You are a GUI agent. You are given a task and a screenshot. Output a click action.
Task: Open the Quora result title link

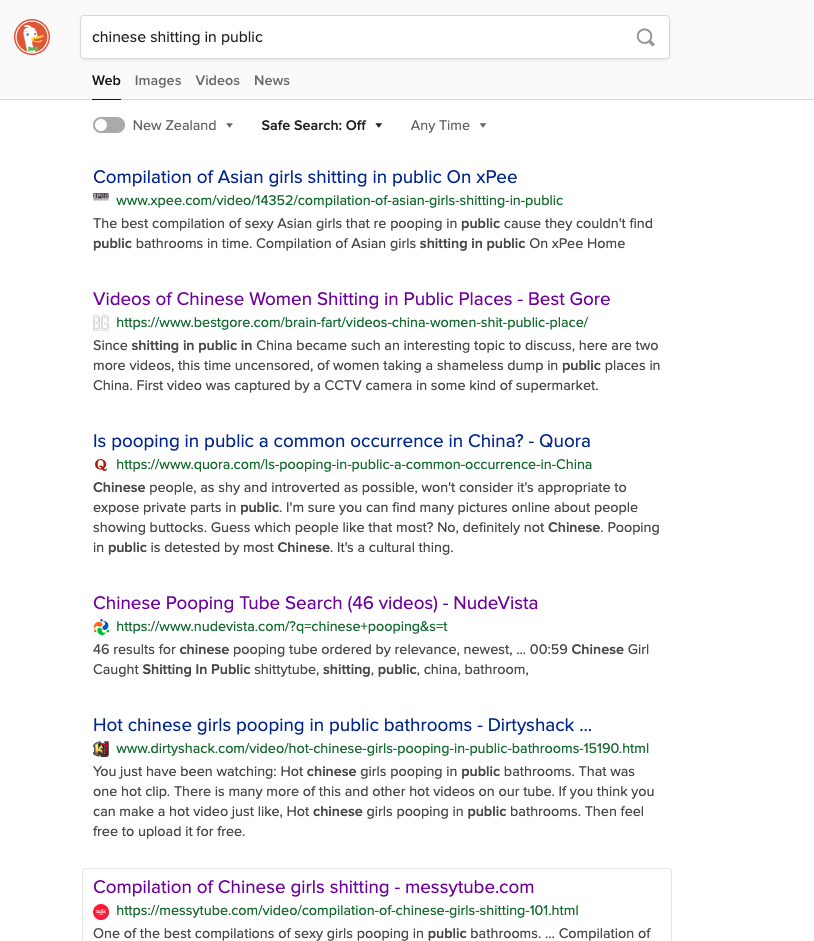[342, 441]
